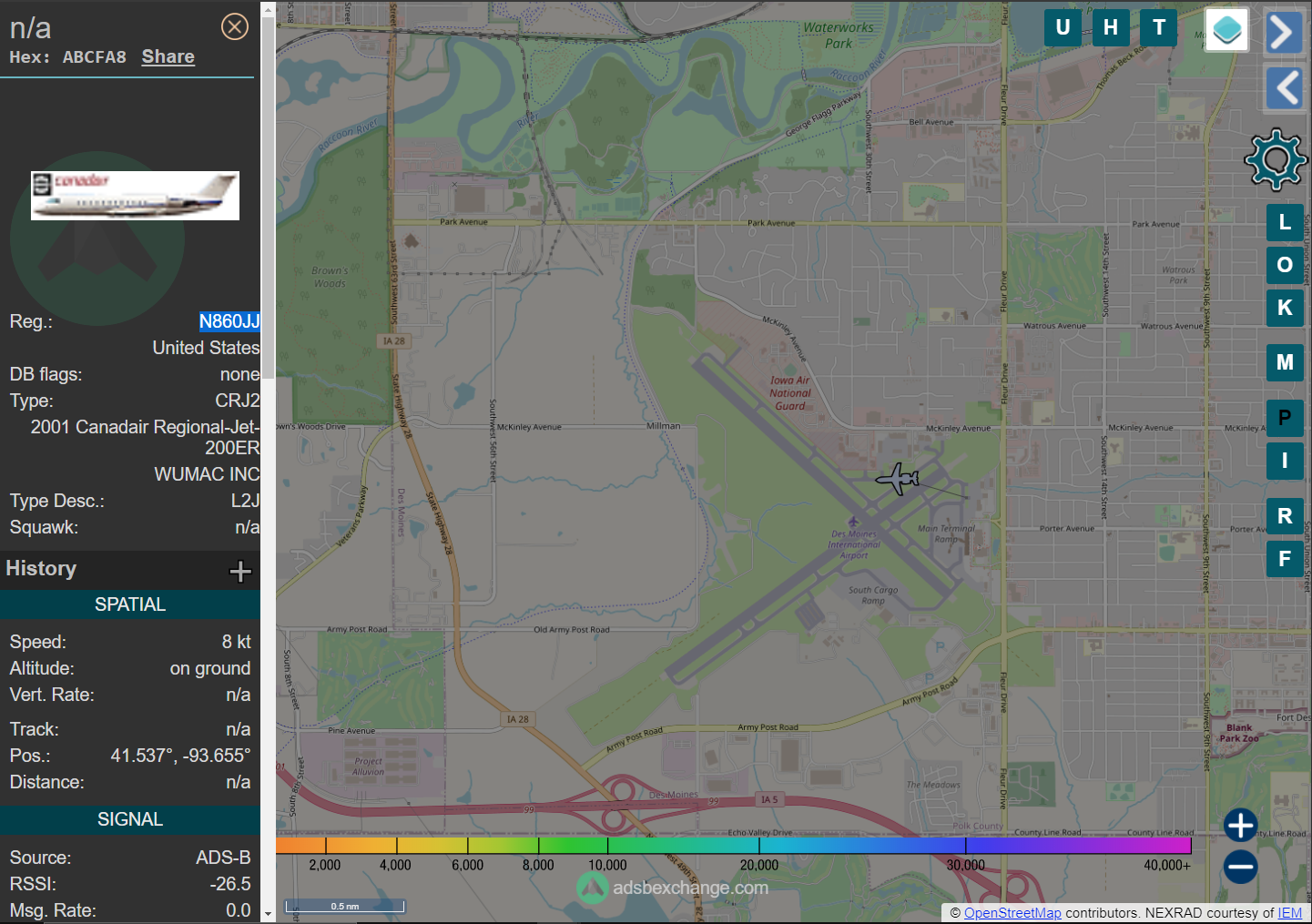Click the 30,000 mark on altitude color bar

[966, 865]
